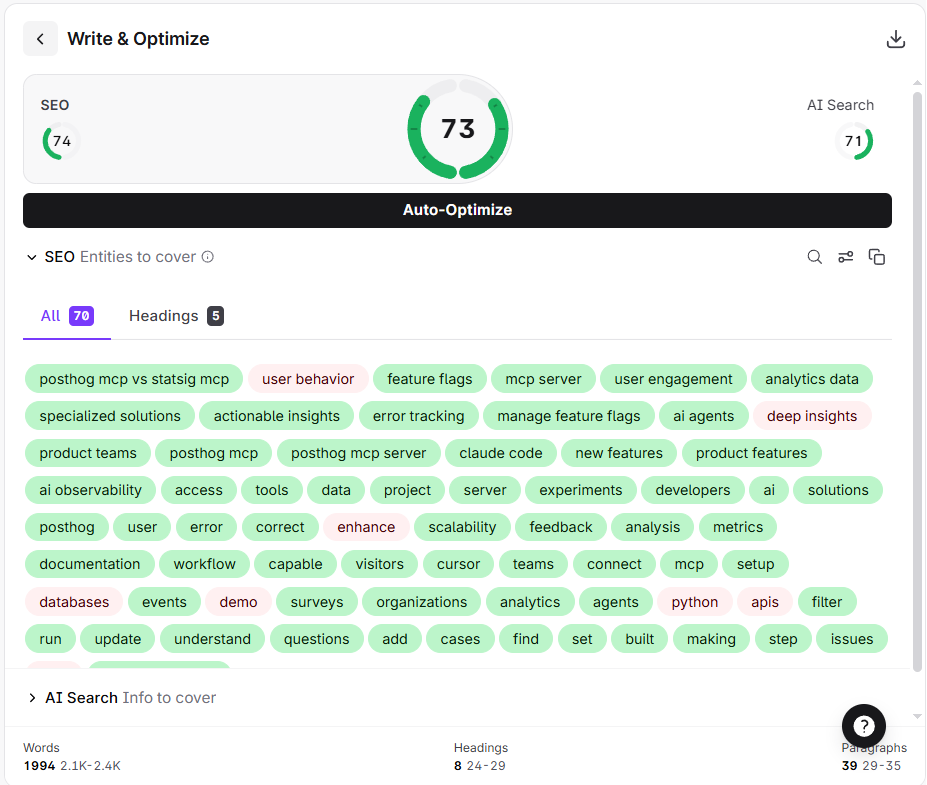Click the 'understand' chip
Screen dimensions: 927x785
click(x=212, y=639)
